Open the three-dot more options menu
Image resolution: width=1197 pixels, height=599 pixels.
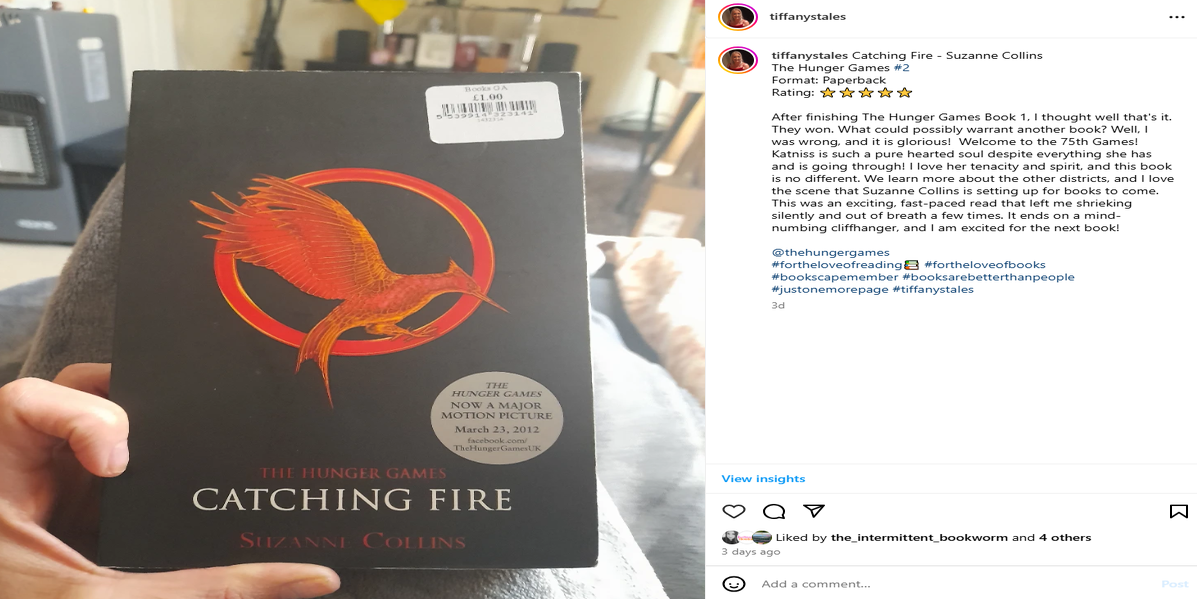point(1177,17)
